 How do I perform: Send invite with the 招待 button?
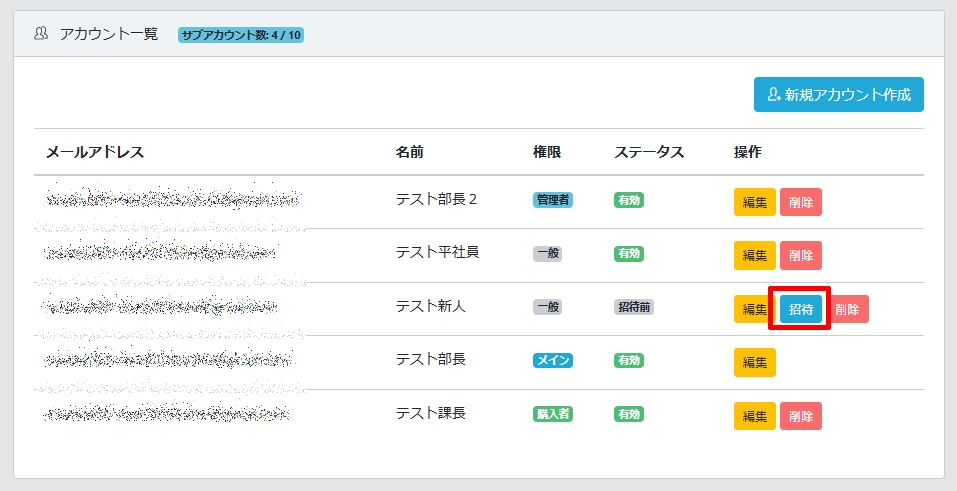click(800, 309)
